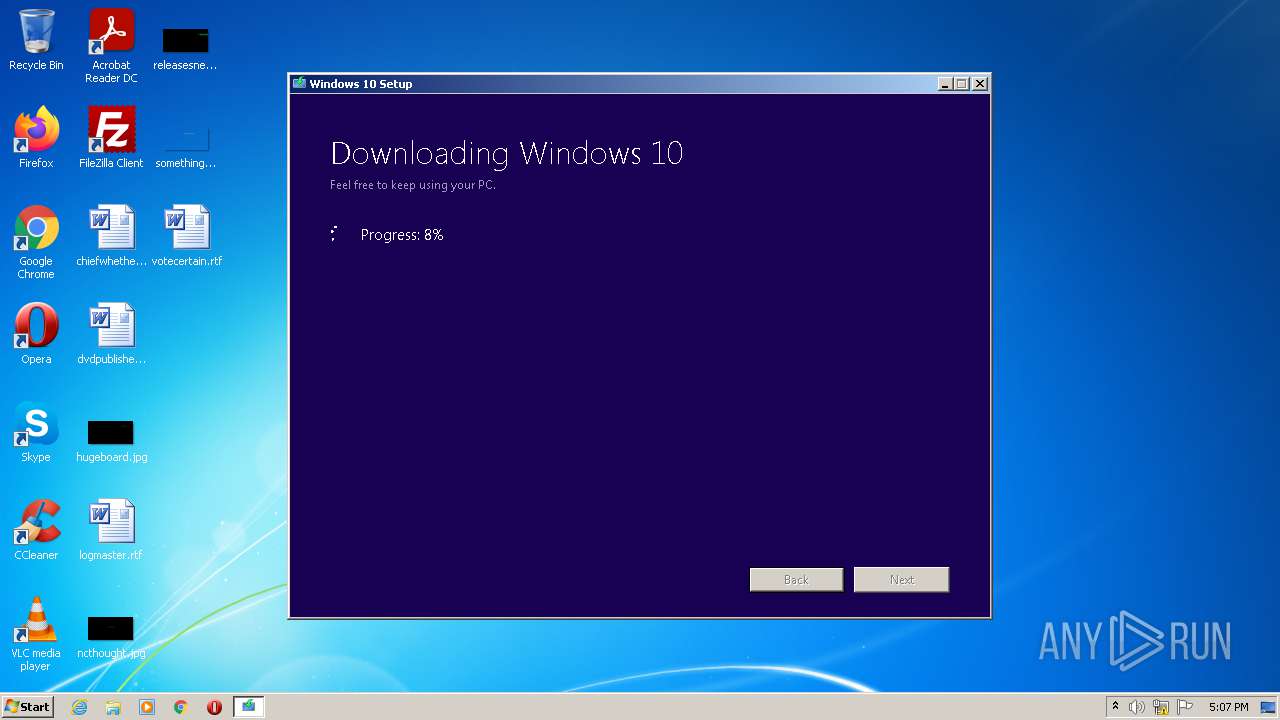Select Windows 10 Setup taskbar button
Screen dimensions: 1280x720
248,707
